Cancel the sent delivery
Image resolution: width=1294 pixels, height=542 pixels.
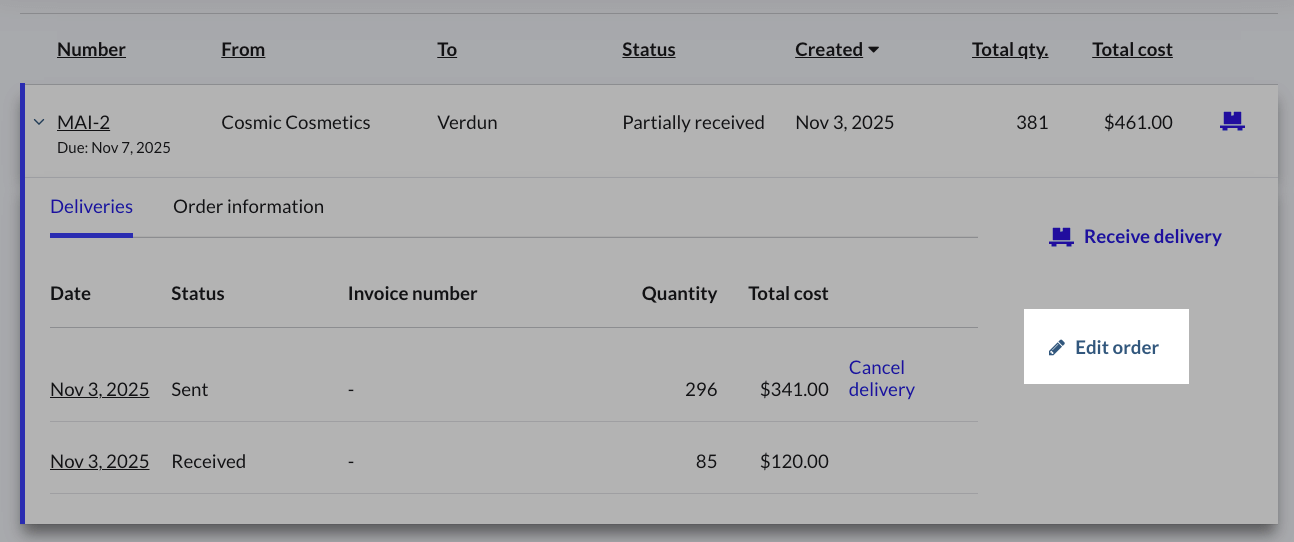coord(881,379)
